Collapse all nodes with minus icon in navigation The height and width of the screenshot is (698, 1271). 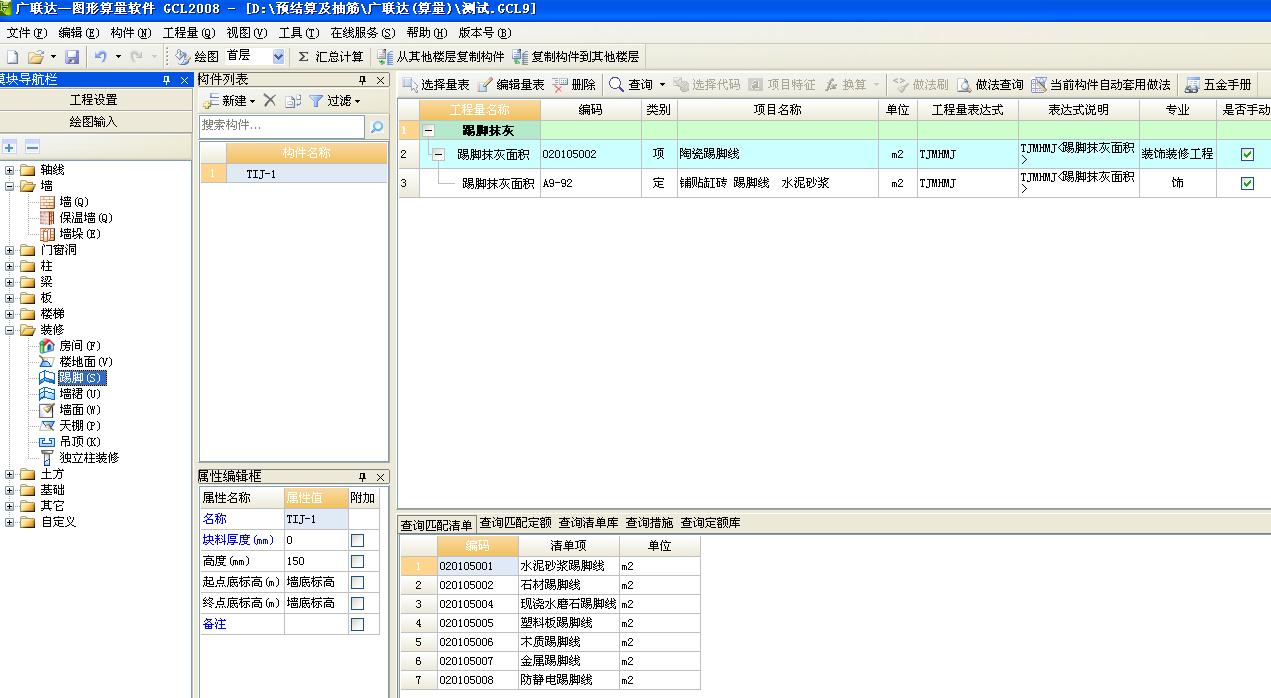(x=32, y=146)
